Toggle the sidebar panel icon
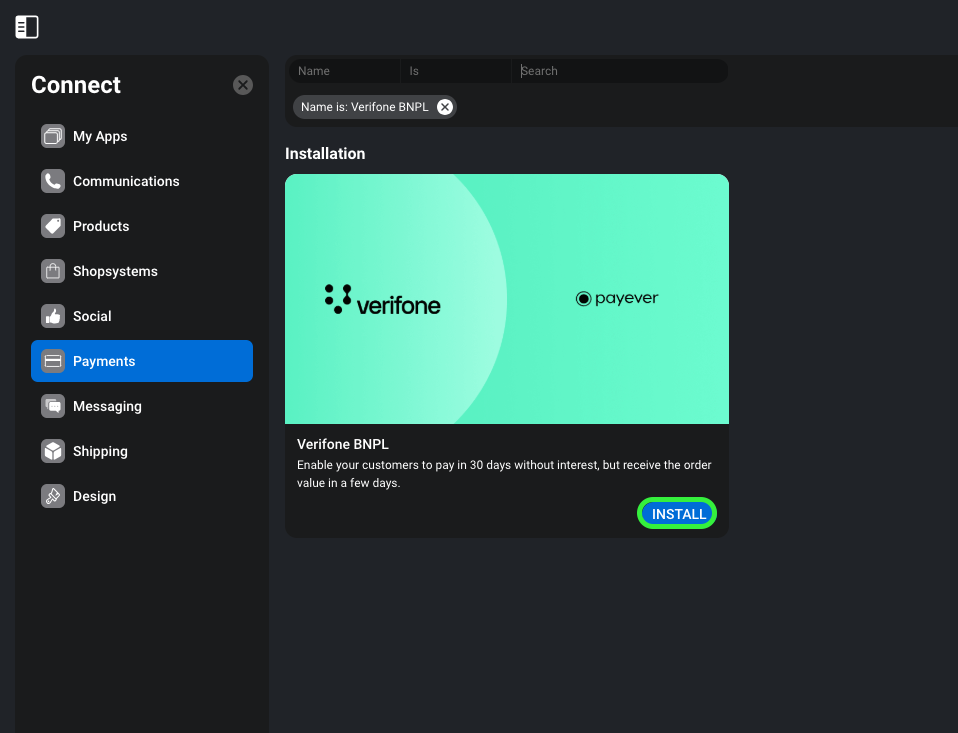The height and width of the screenshot is (733, 958). point(27,27)
